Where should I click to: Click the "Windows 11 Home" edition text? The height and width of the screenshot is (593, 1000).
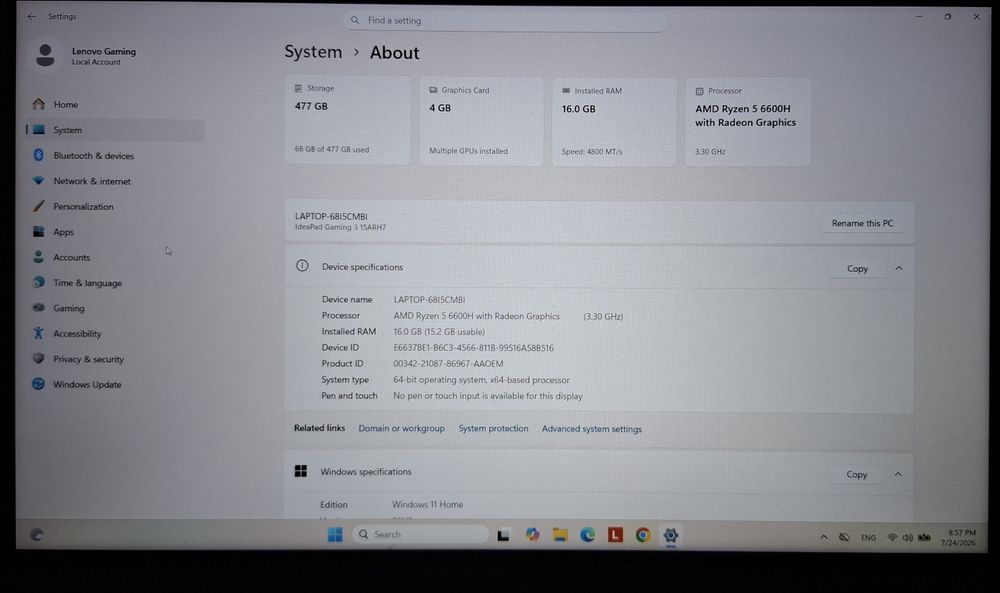click(x=427, y=504)
